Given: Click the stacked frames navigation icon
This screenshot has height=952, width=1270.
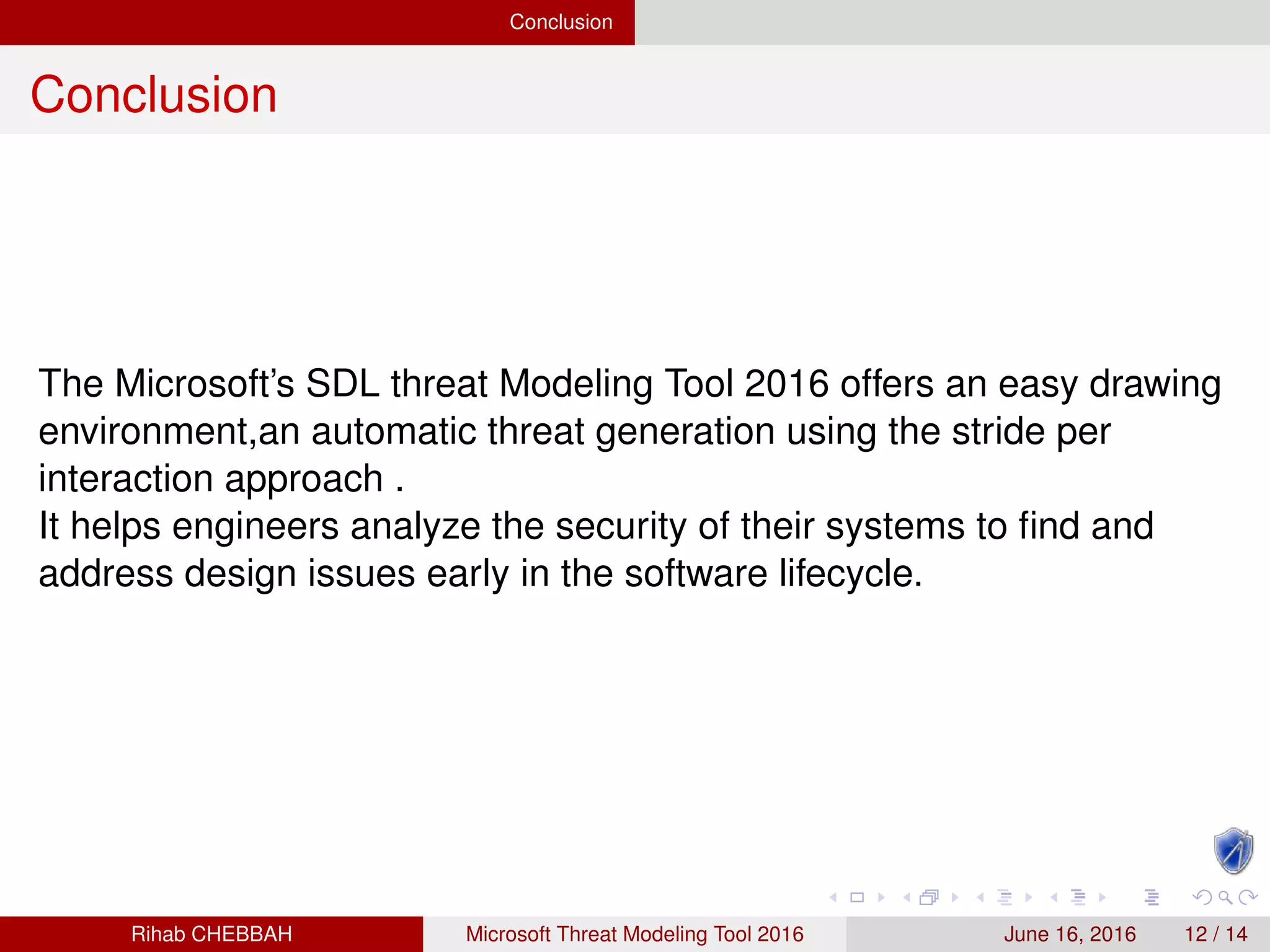Looking at the screenshot, I should [x=930, y=897].
